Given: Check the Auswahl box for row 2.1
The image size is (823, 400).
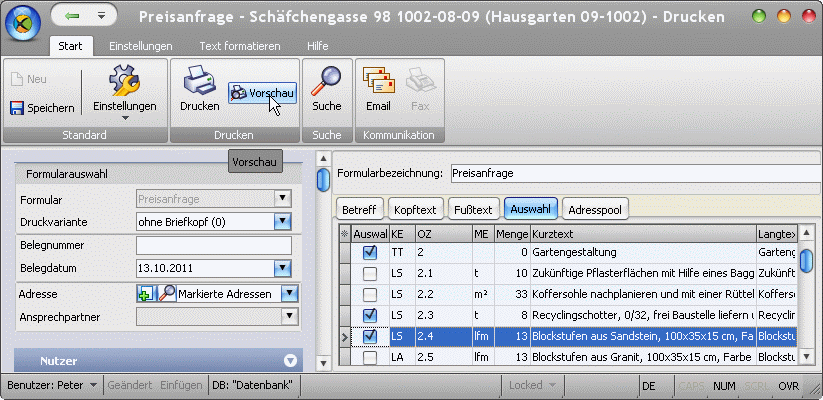Looking at the screenshot, I should pos(369,273).
